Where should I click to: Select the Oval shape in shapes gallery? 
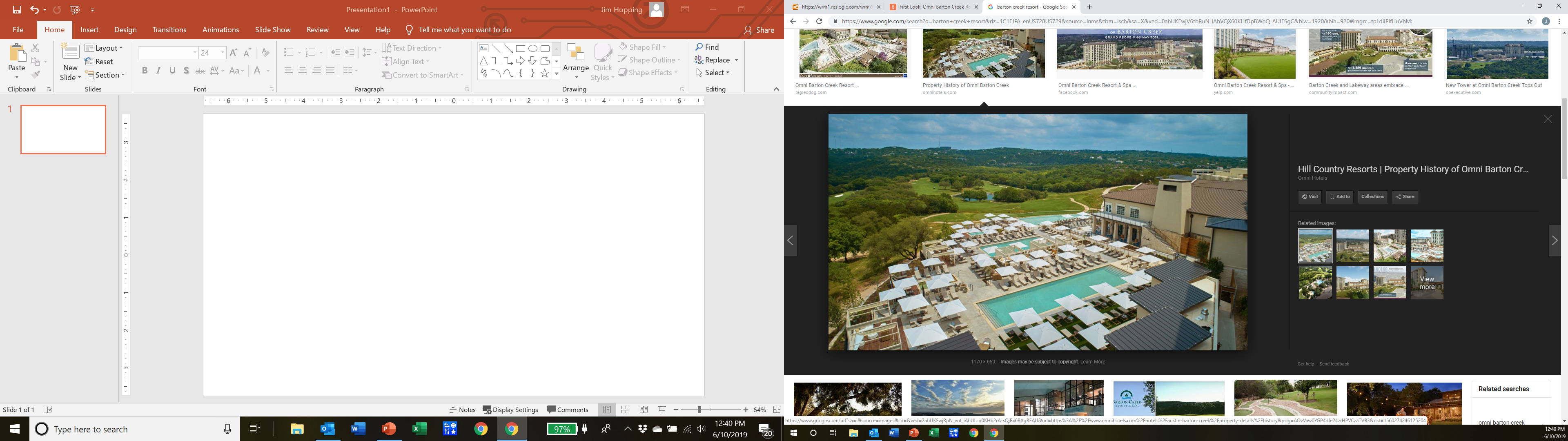click(532, 49)
